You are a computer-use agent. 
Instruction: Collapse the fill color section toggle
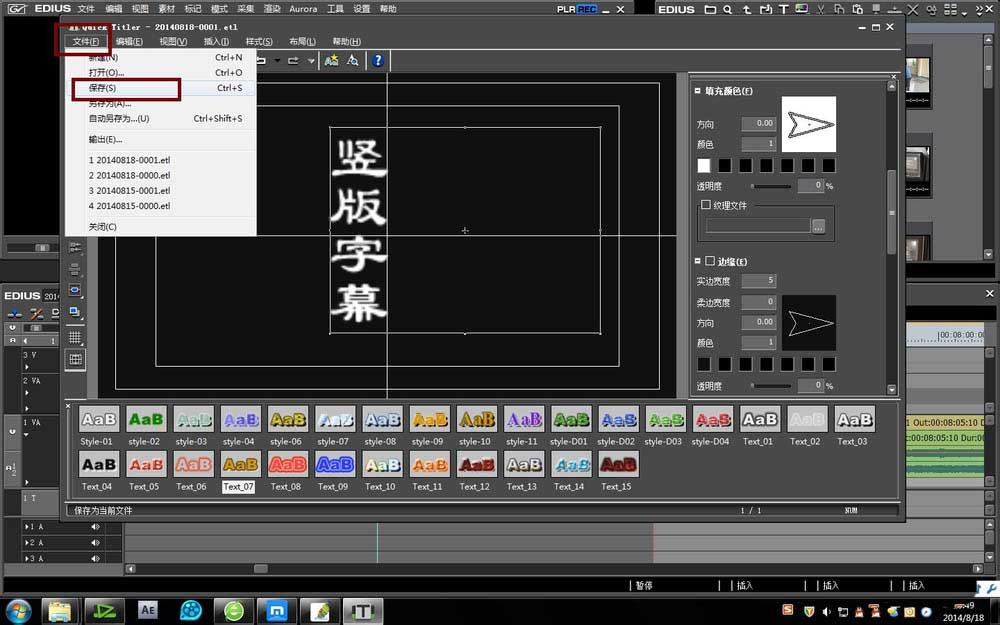pos(698,91)
